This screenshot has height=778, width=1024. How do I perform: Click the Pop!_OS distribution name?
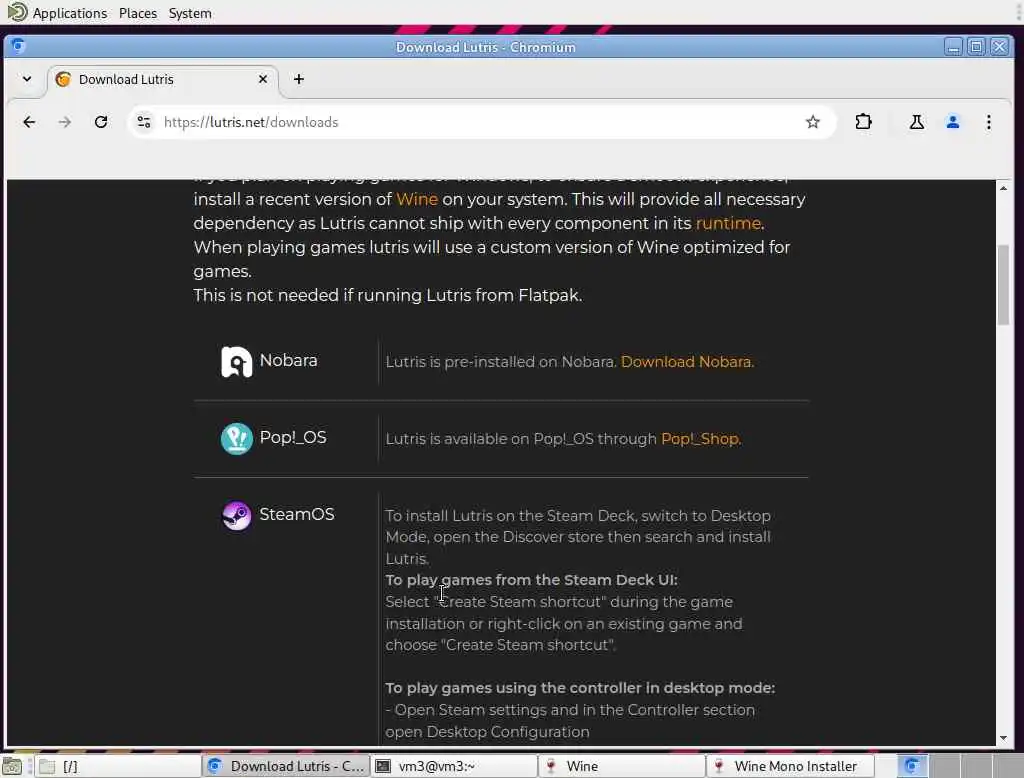[293, 438]
